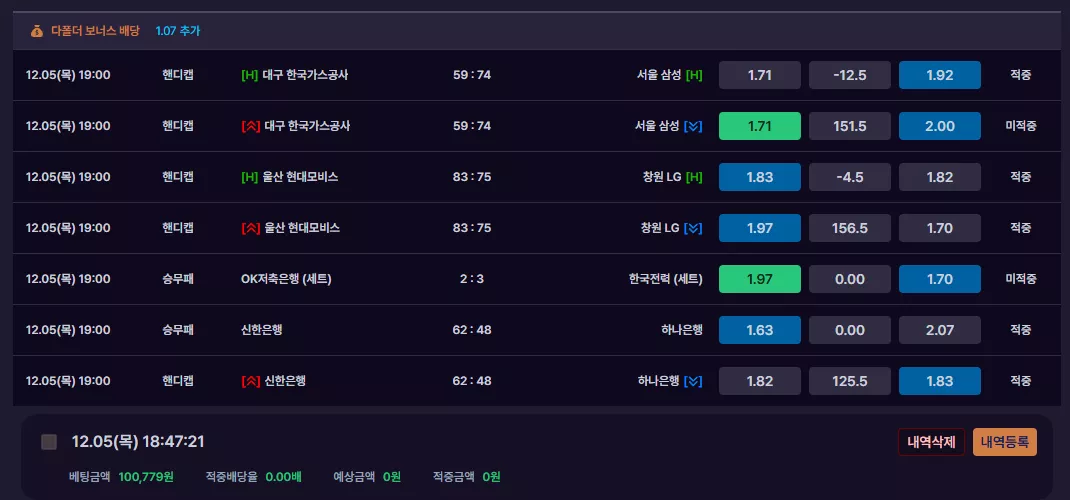The width and height of the screenshot is (1070, 500).
Task: Select green 1.97 odds for OK저축은행
Action: coord(760,279)
